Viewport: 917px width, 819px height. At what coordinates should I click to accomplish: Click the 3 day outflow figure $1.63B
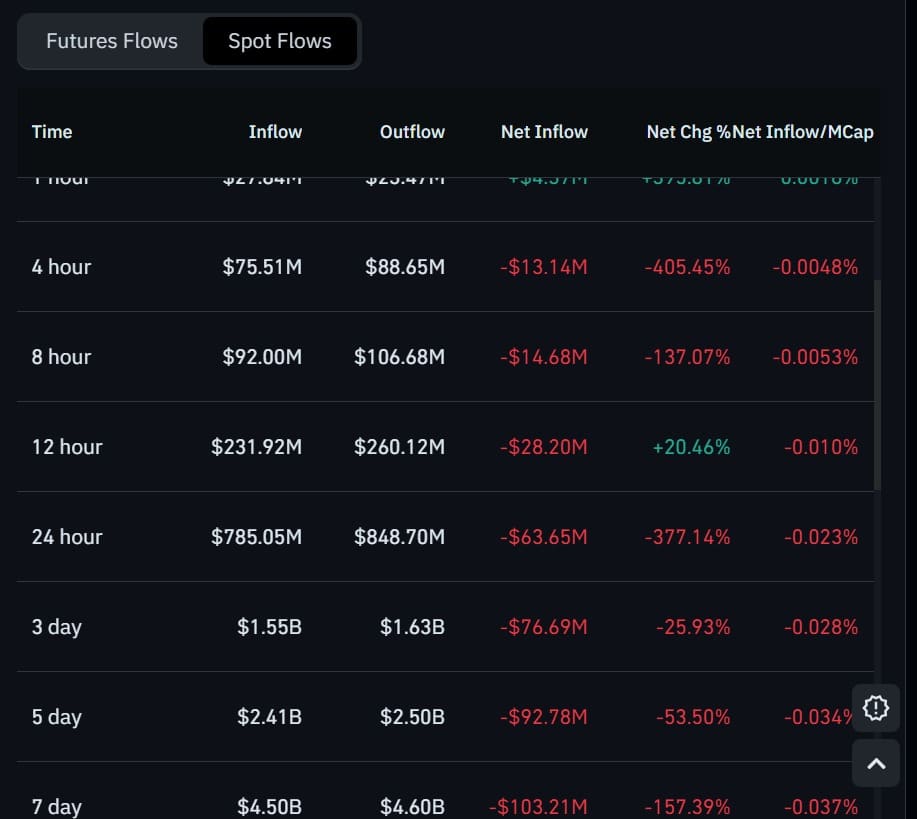[x=413, y=627]
